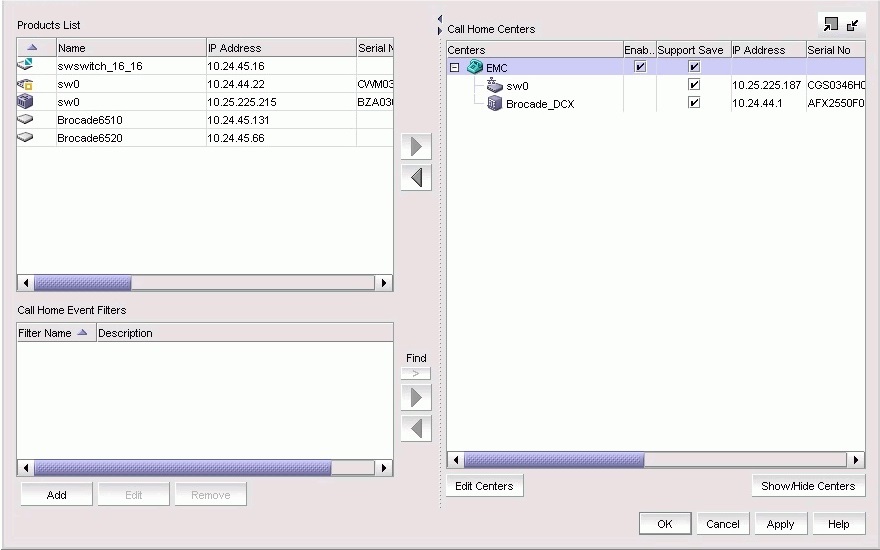Click Call Home Centers scroll left arrow
880x550 pixels.
455,460
